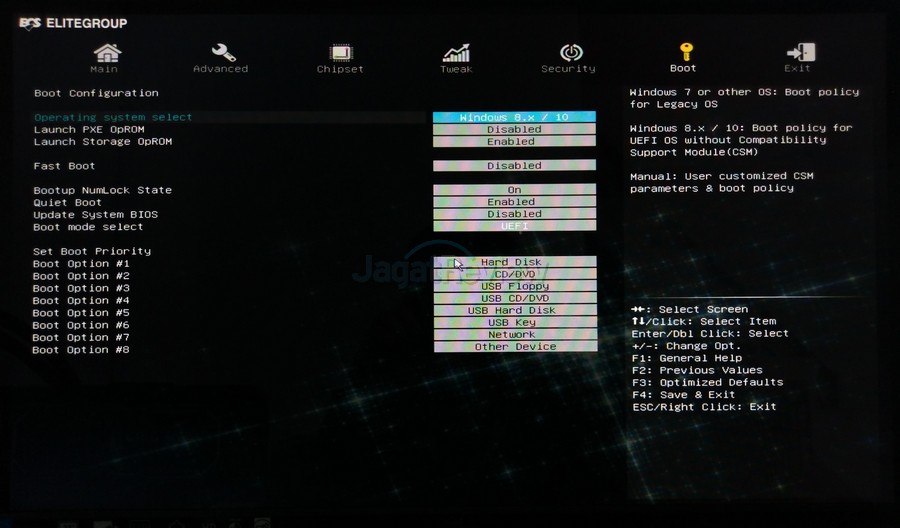The height and width of the screenshot is (528, 900).
Task: Change Boot mode select UEFI value
Action: pos(514,226)
